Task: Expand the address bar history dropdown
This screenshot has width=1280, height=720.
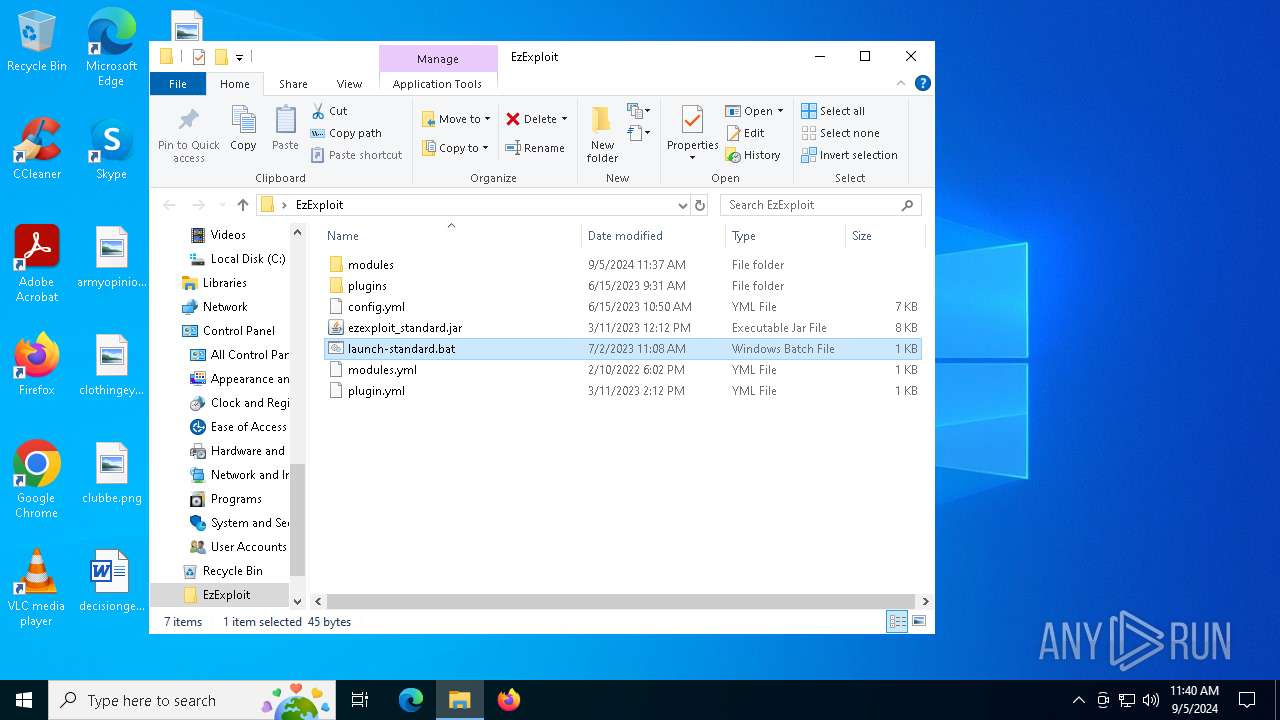Action: (682, 205)
